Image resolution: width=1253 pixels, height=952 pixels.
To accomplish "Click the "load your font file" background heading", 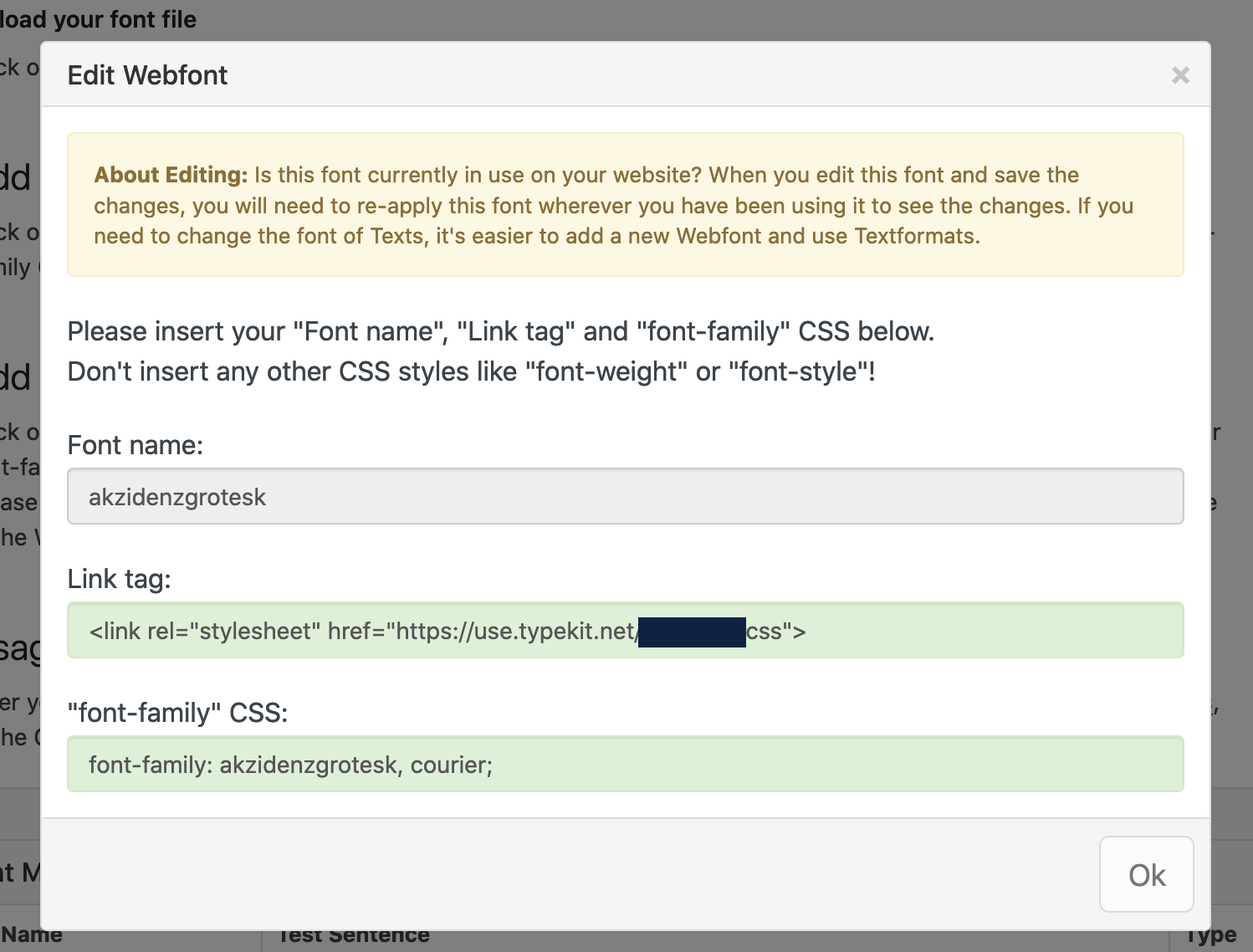I will 98,19.
